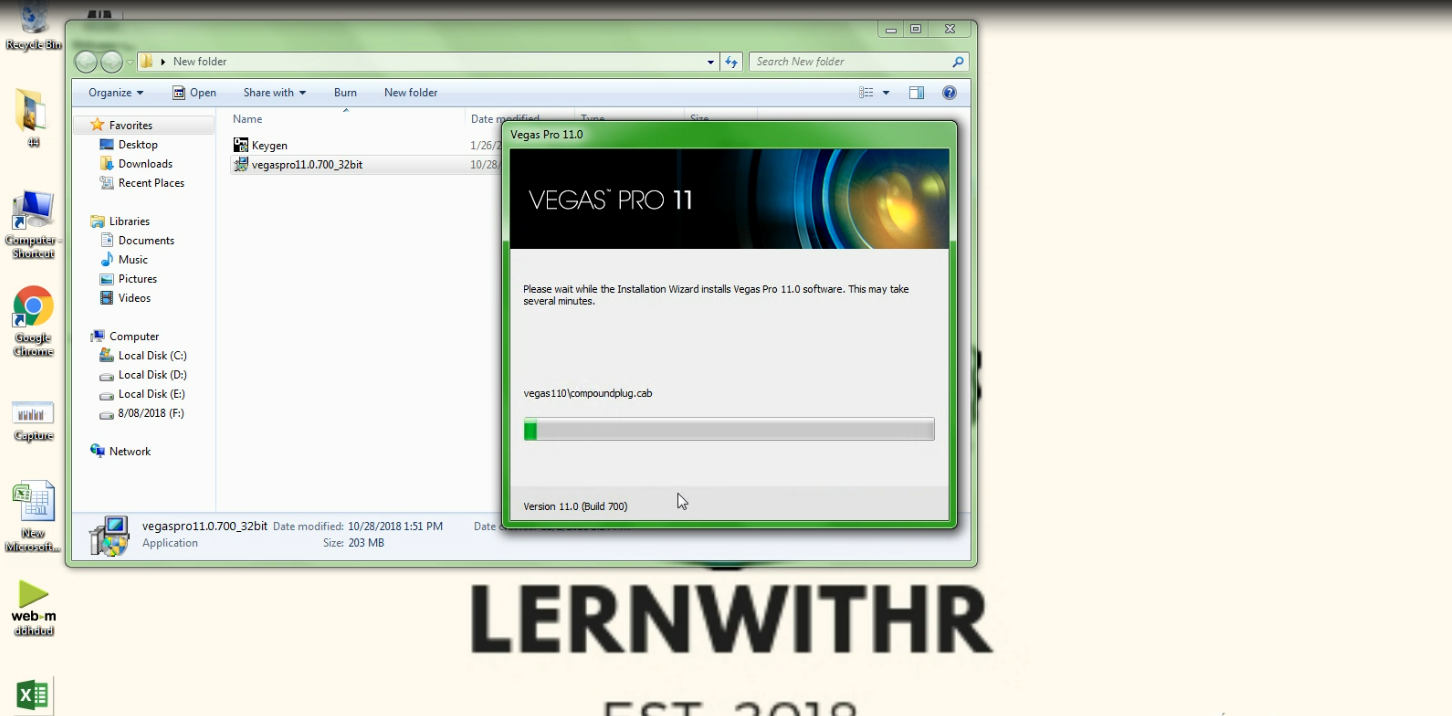Sort files by Date modified column header

click(x=505, y=119)
